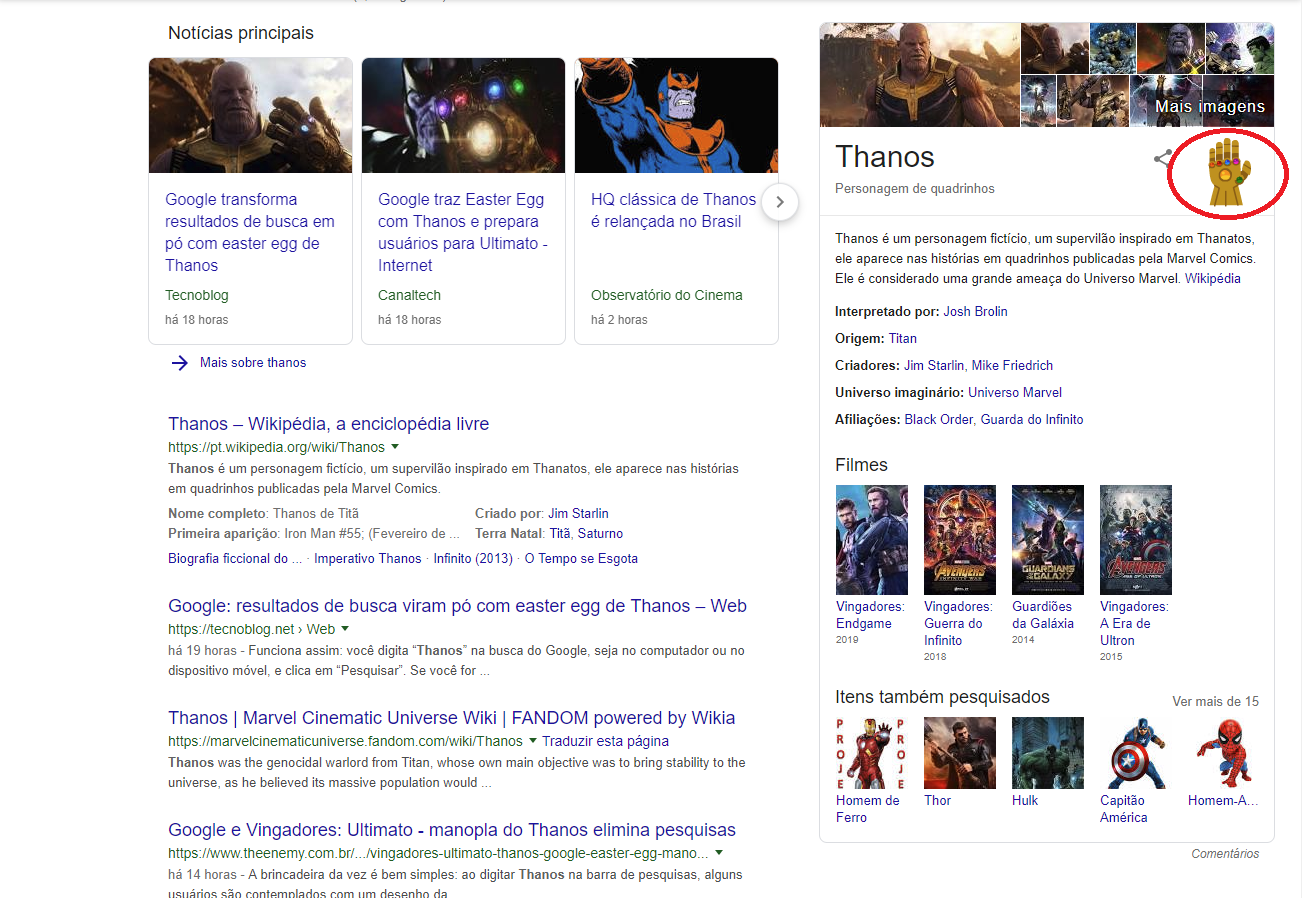Click Traduzir esta página link
The height and width of the screenshot is (898, 1302).
point(605,741)
